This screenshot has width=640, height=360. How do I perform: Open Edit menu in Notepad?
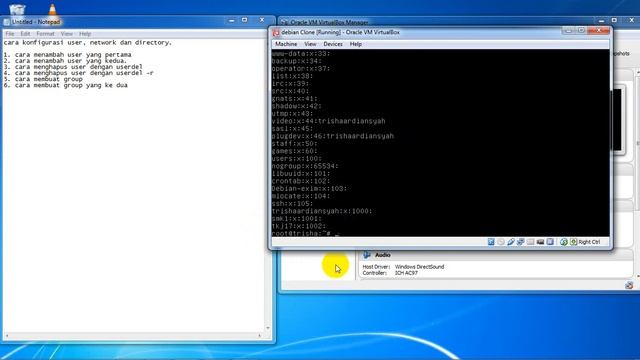point(25,34)
